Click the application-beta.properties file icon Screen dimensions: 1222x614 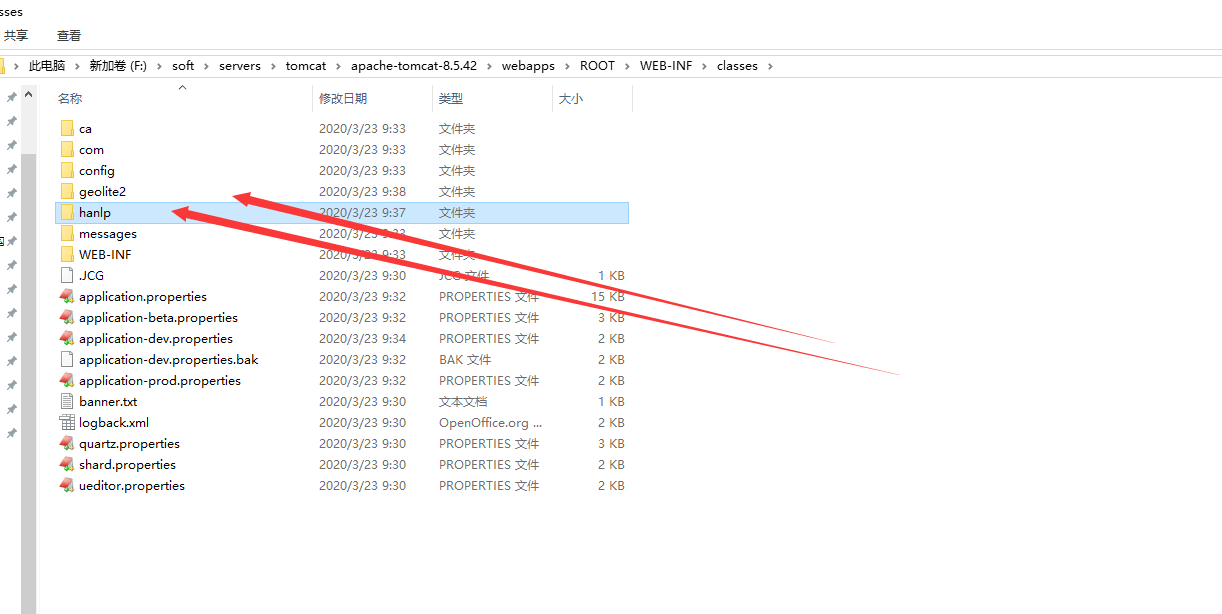coord(67,317)
